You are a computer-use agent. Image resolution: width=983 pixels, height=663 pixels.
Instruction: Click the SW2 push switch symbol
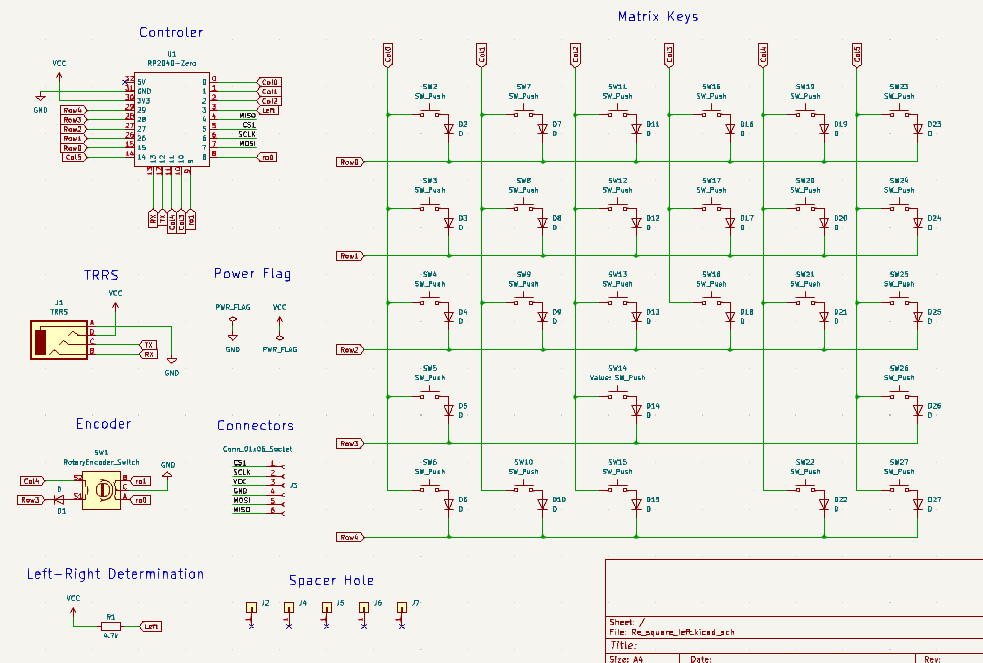[432, 114]
